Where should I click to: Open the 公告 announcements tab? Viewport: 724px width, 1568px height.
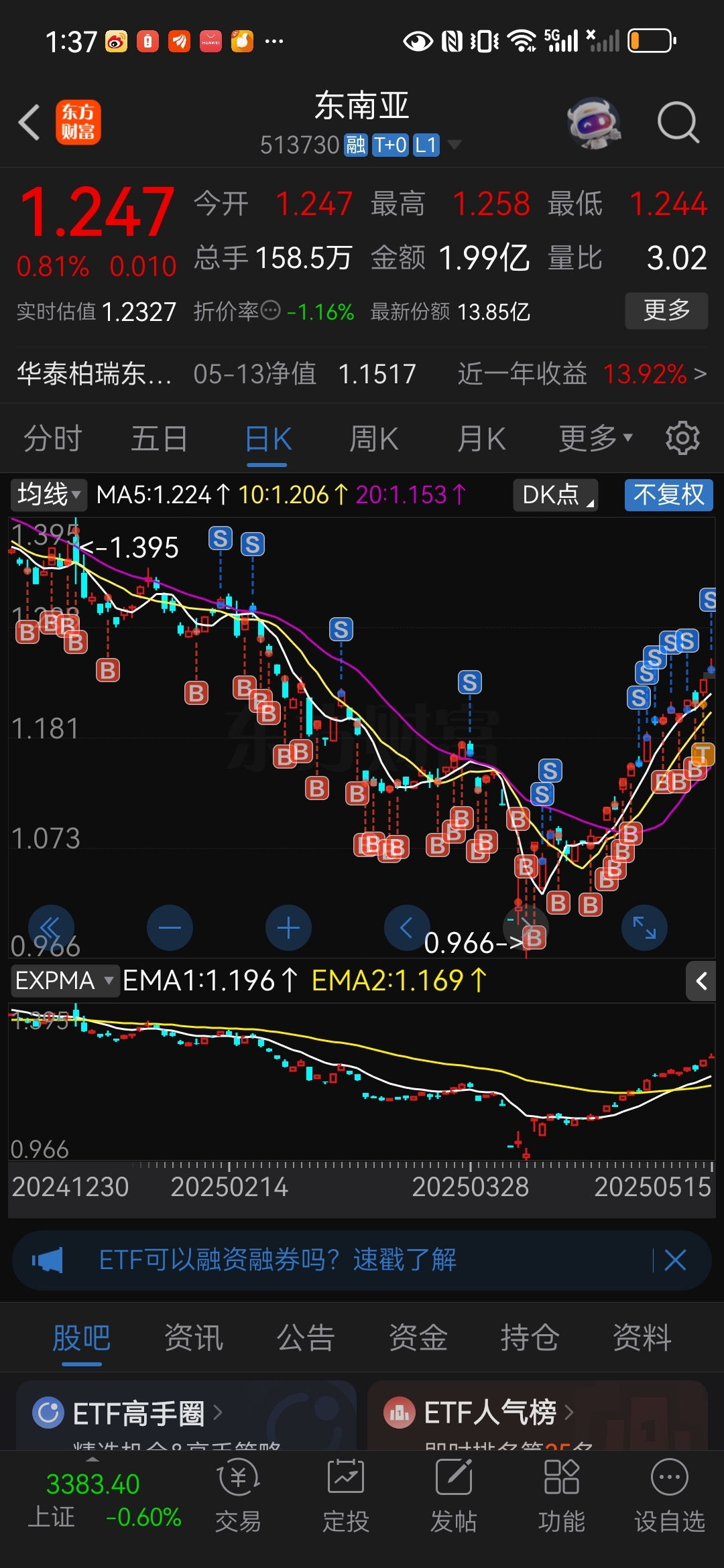[x=306, y=1339]
